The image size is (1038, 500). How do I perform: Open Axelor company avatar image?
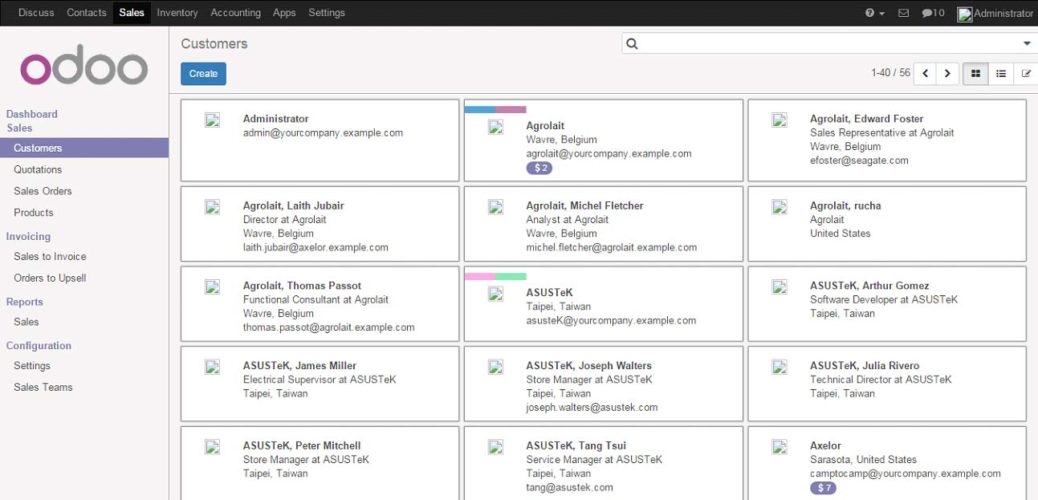(x=779, y=446)
